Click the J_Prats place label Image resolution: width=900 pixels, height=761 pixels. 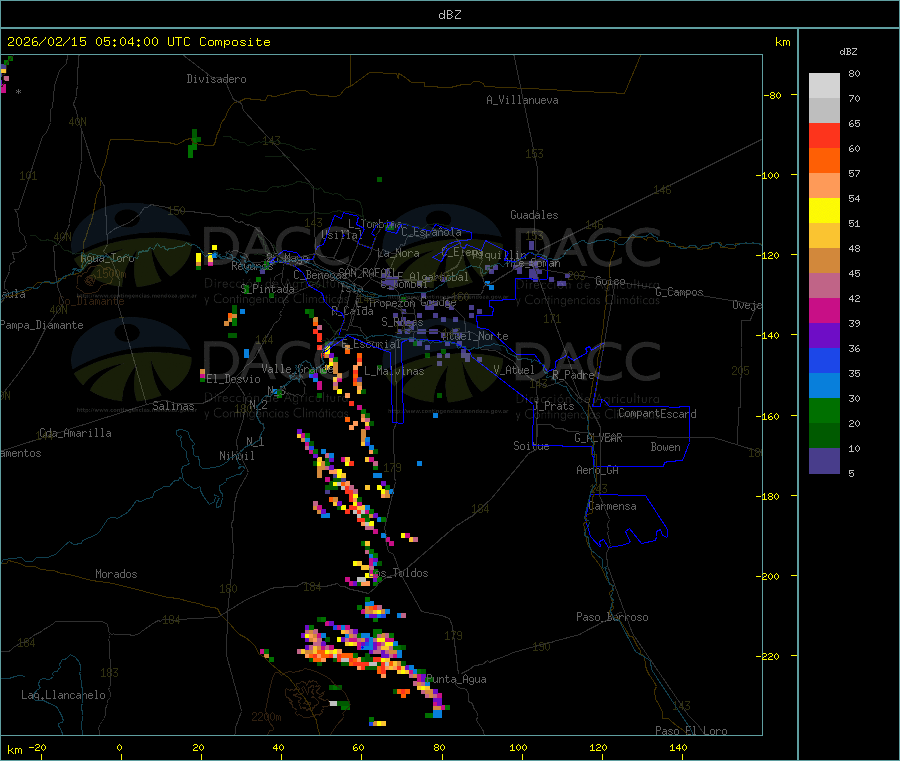tap(553, 406)
